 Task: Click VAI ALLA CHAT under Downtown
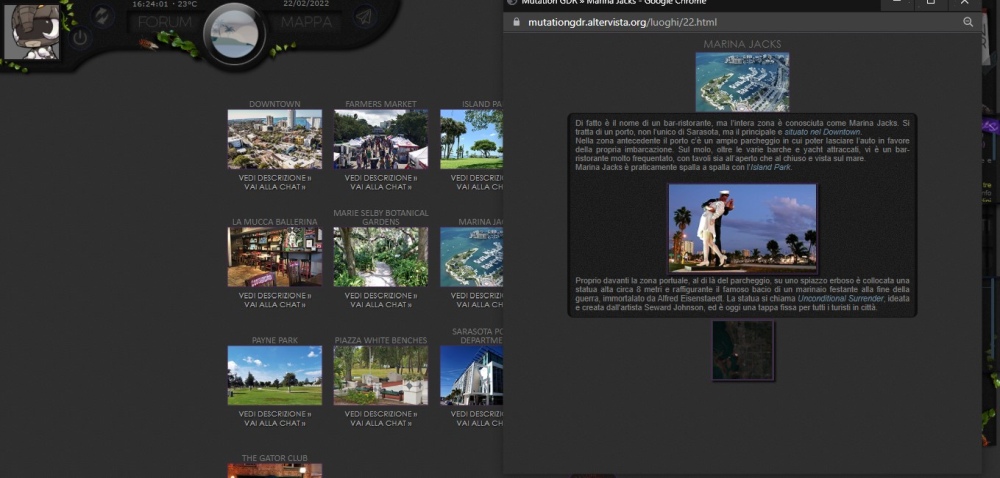(x=275, y=187)
